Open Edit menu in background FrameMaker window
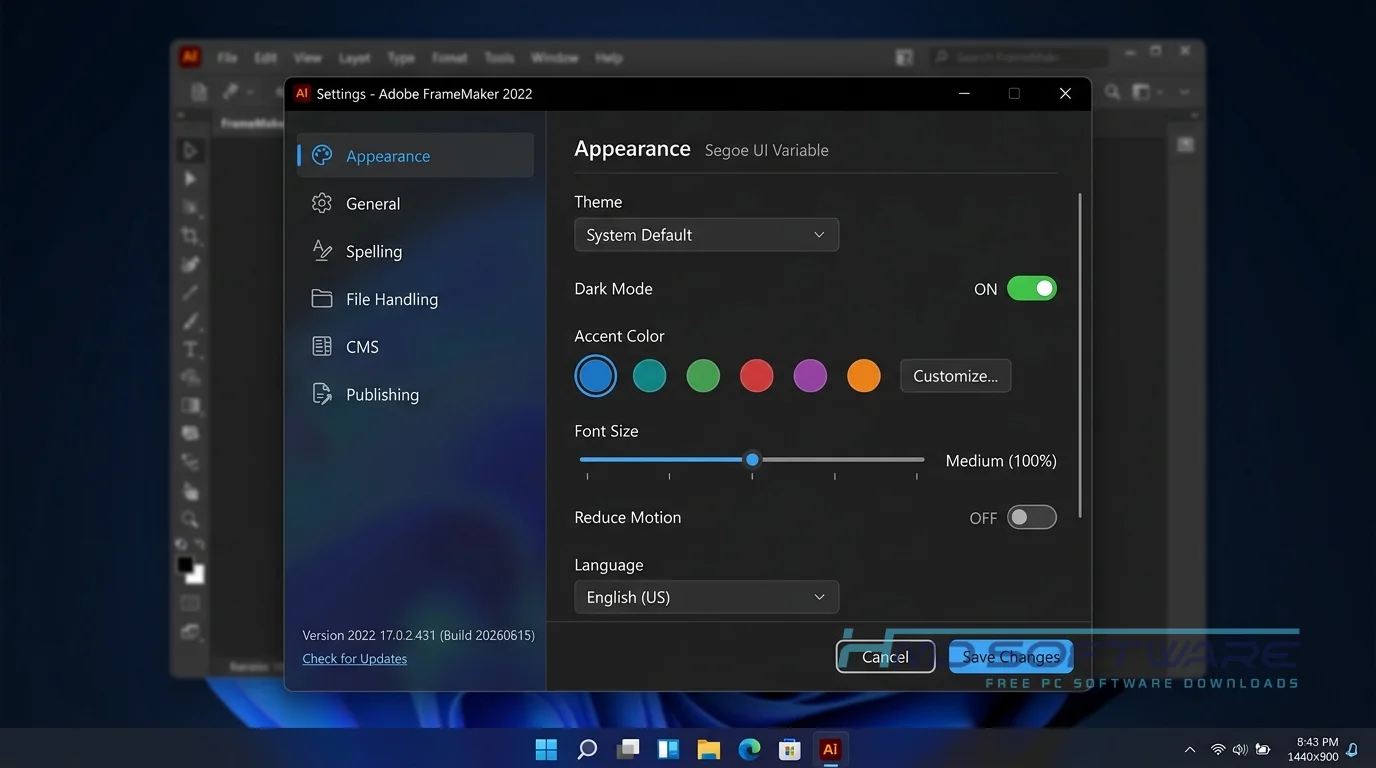 point(265,58)
